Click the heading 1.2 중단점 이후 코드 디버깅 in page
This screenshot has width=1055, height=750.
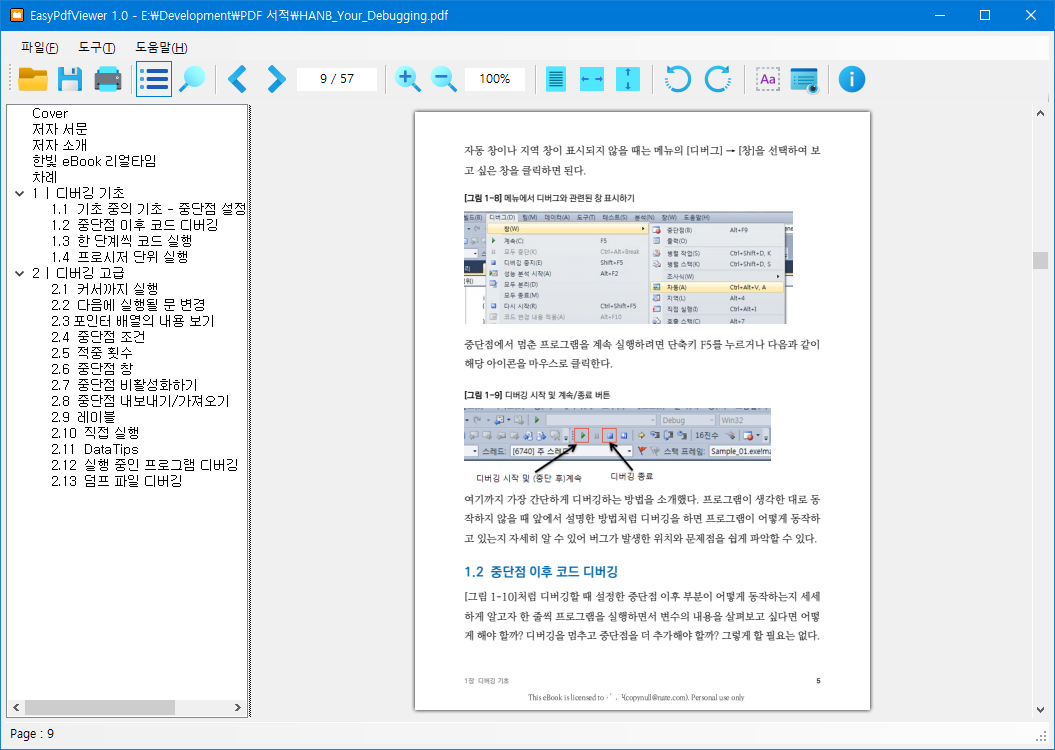541,572
